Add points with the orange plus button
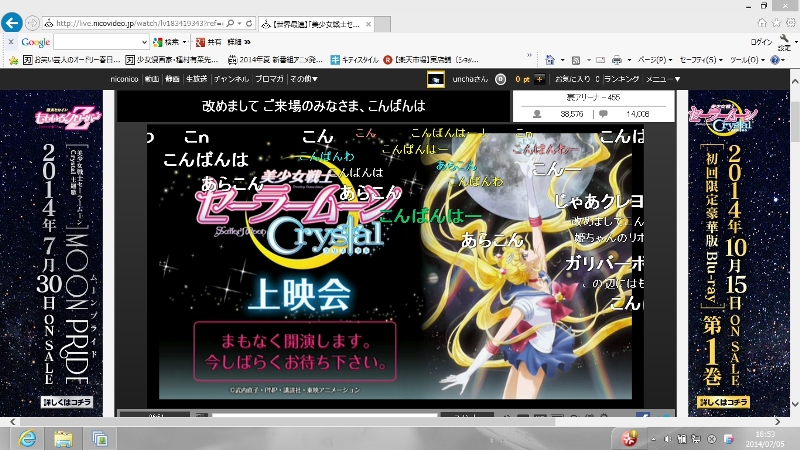This screenshot has width=800, height=450. coord(539,79)
